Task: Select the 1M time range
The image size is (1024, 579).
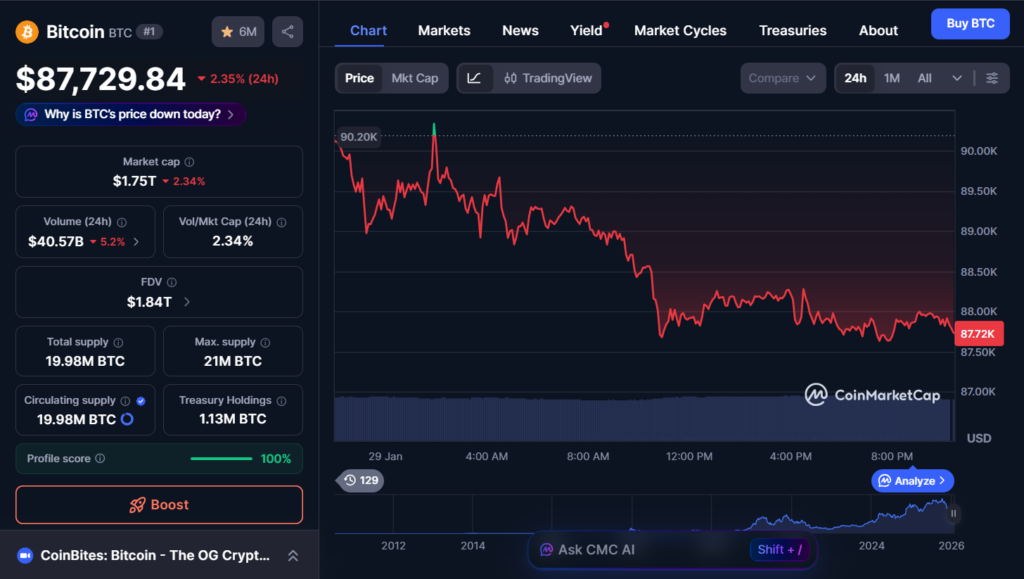Action: point(891,78)
